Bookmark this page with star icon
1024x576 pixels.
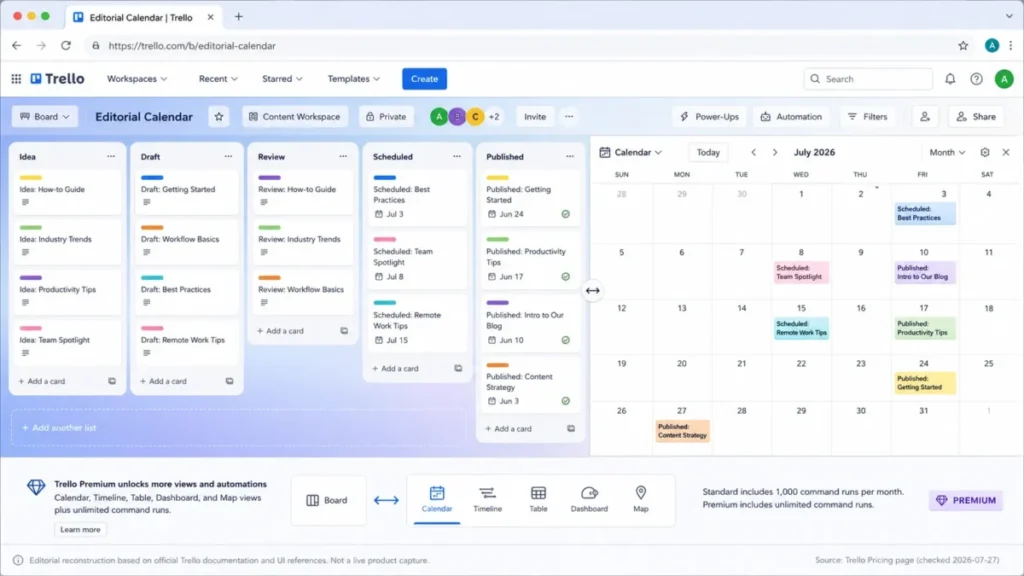pyautogui.click(x=963, y=46)
